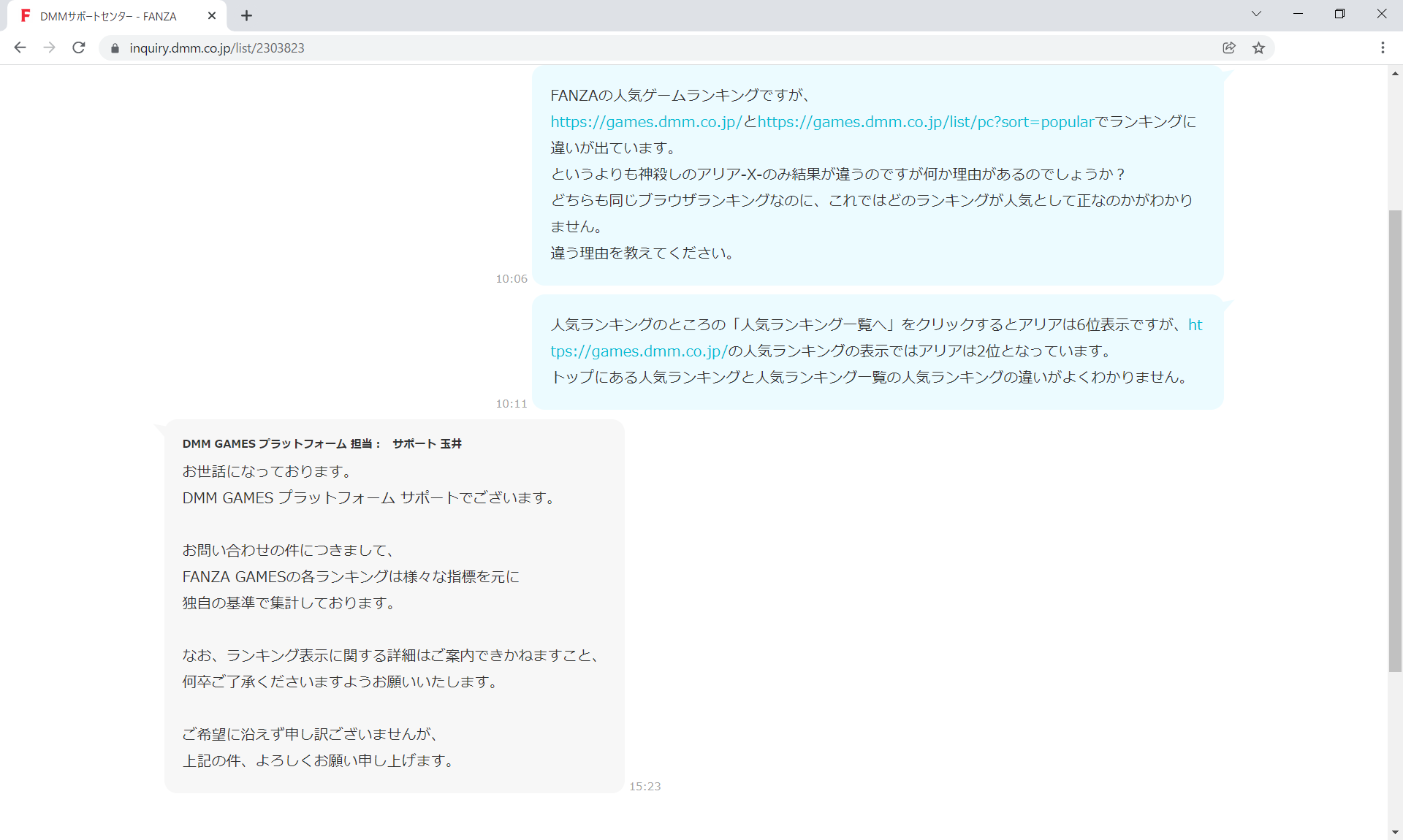Viewport: 1403px width, 840px height.
Task: Click the line お問い合わせの件につきまして、
Action: [290, 550]
